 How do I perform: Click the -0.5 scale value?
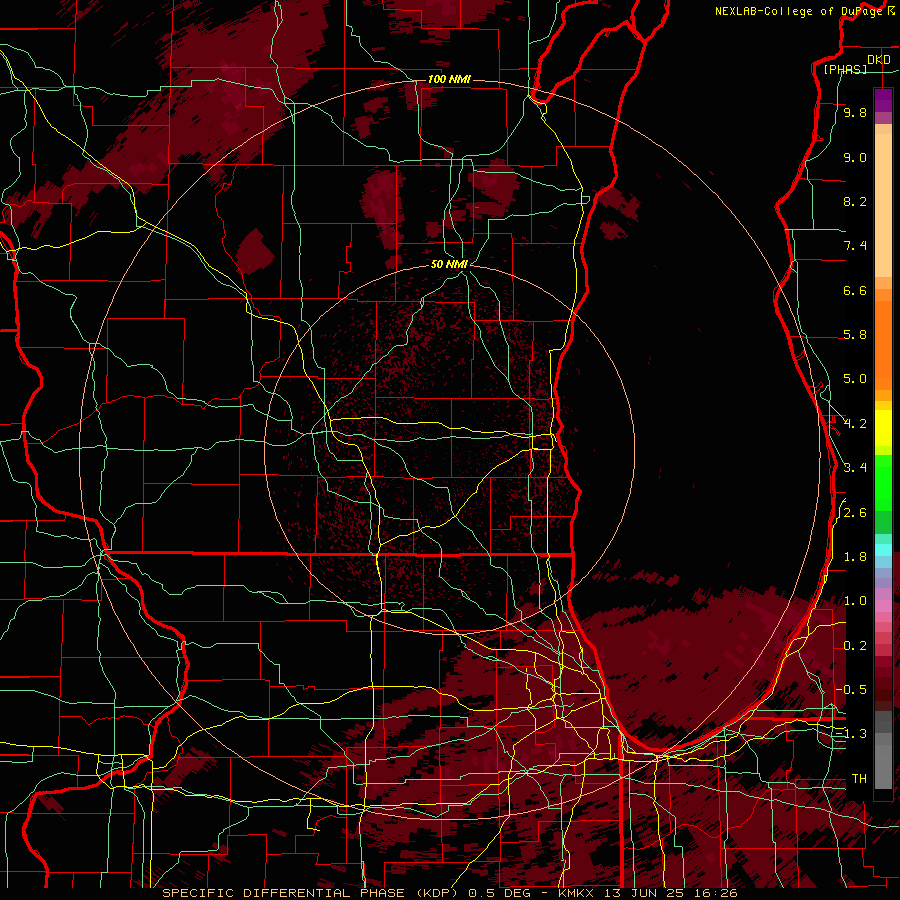click(x=852, y=690)
